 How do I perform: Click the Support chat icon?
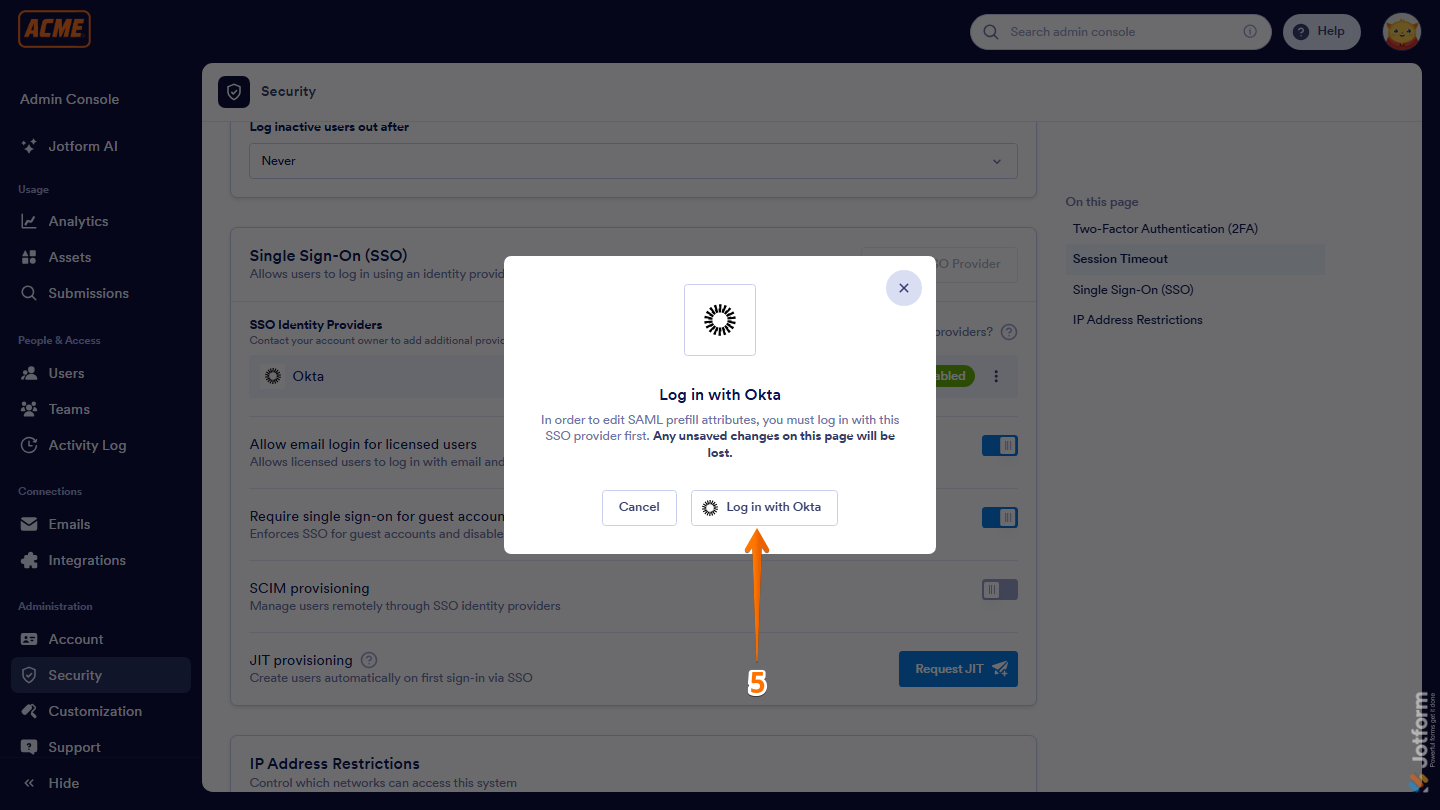(29, 747)
